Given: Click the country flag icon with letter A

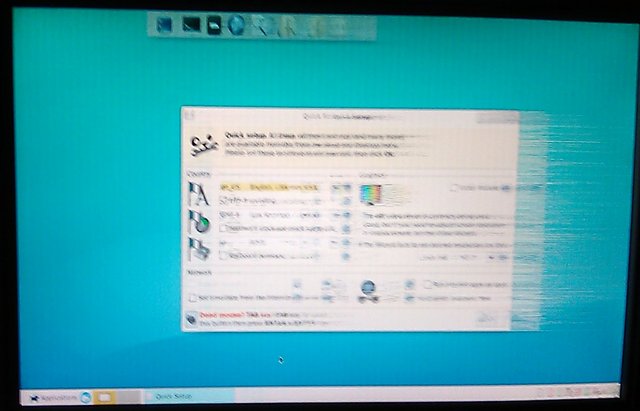Looking at the screenshot, I should point(198,194).
